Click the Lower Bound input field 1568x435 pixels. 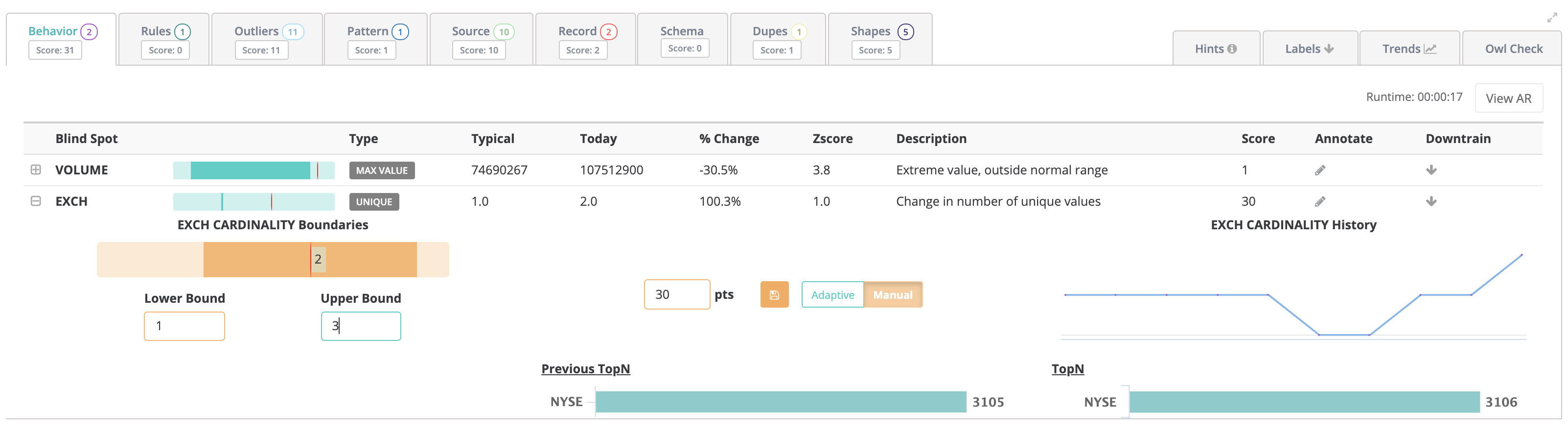184,326
